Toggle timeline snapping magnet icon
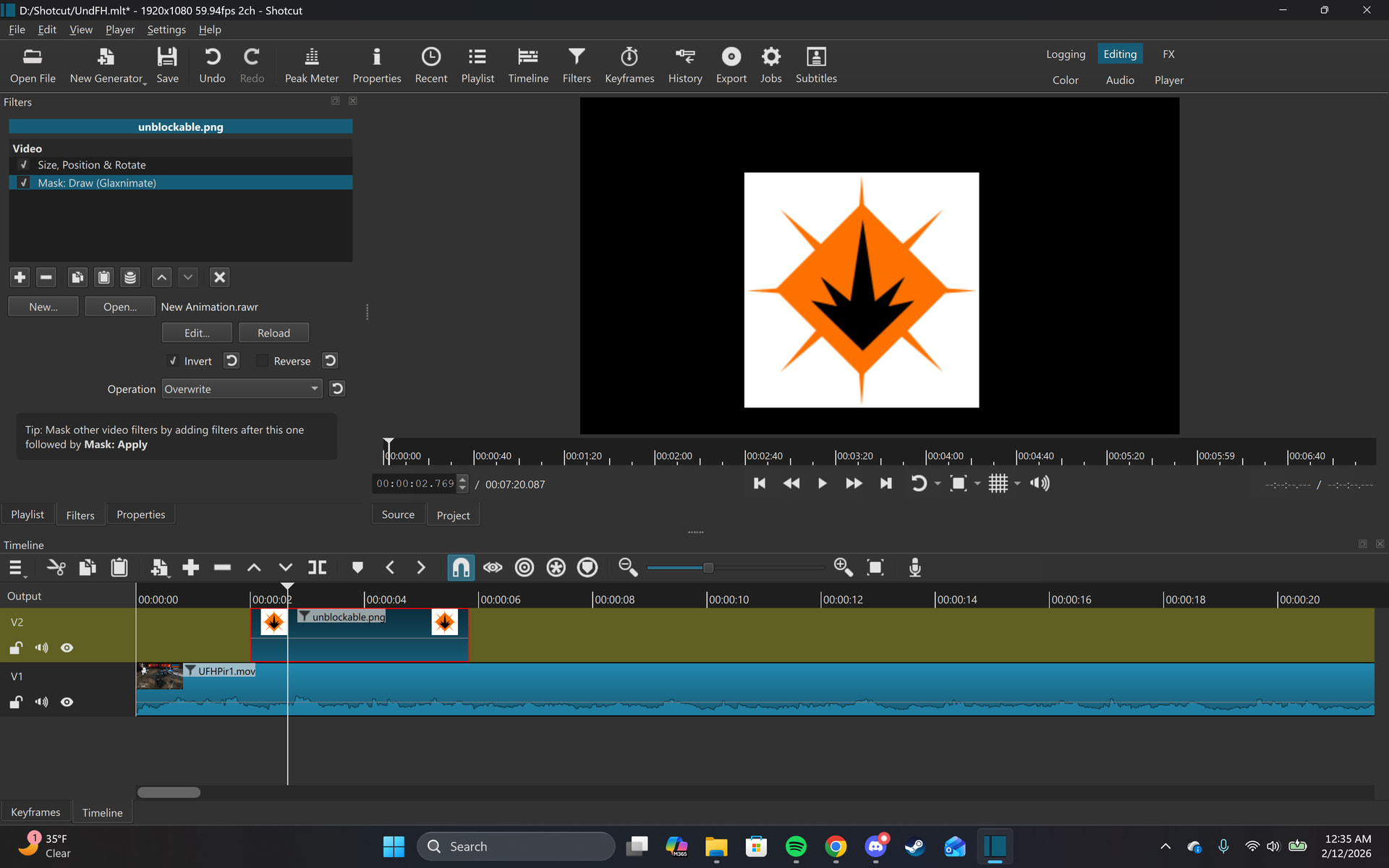 (x=461, y=568)
